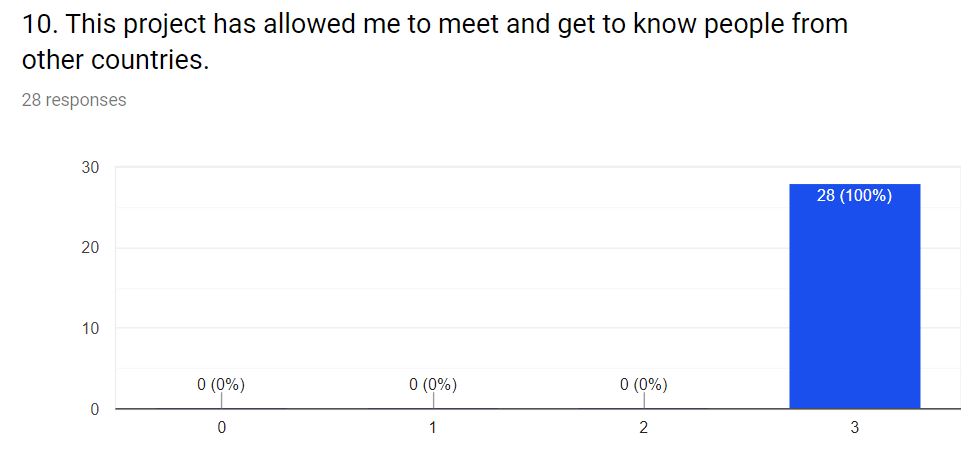This screenshot has height=454, width=976.
Task: Click the tick mark above category 1
Action: 433,400
